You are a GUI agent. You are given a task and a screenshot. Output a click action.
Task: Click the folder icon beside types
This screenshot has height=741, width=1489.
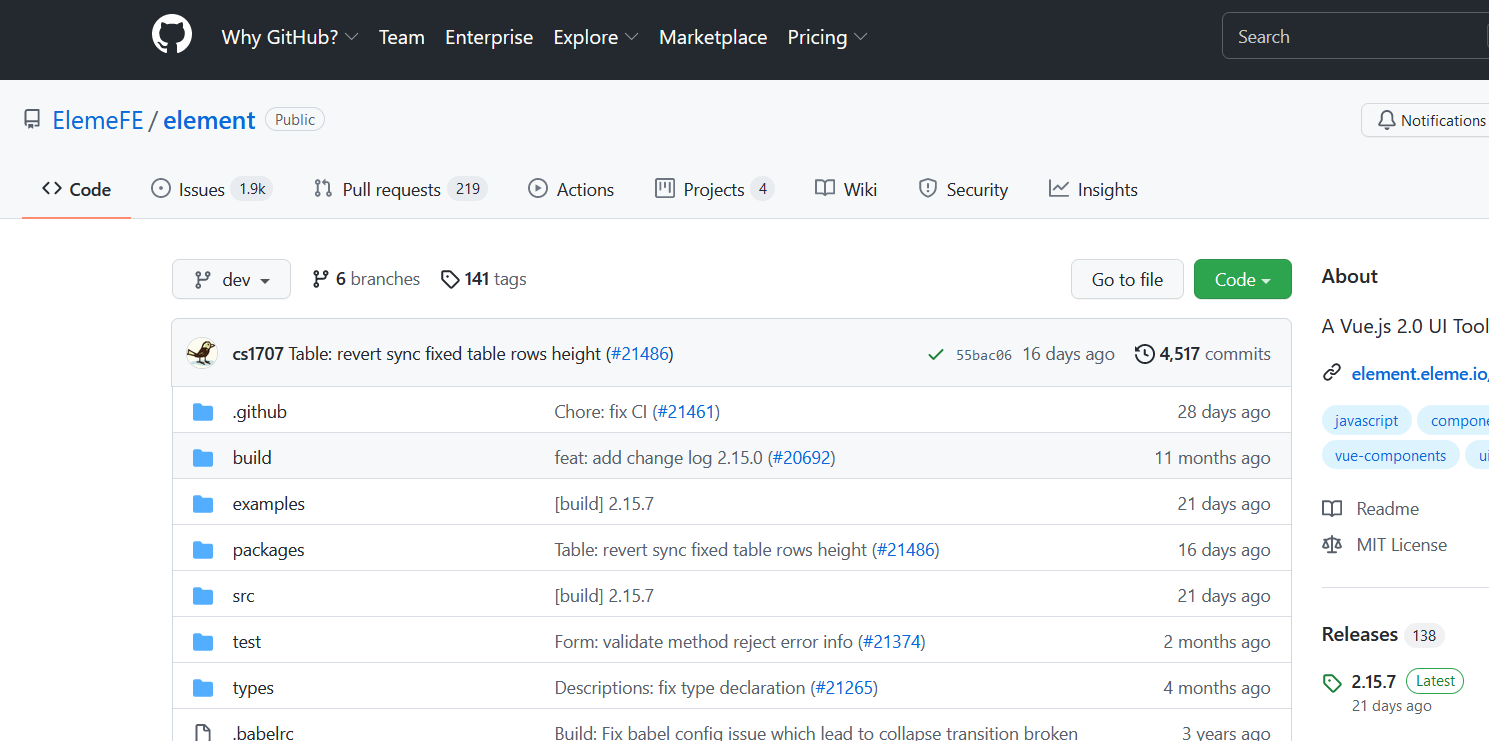(x=203, y=687)
